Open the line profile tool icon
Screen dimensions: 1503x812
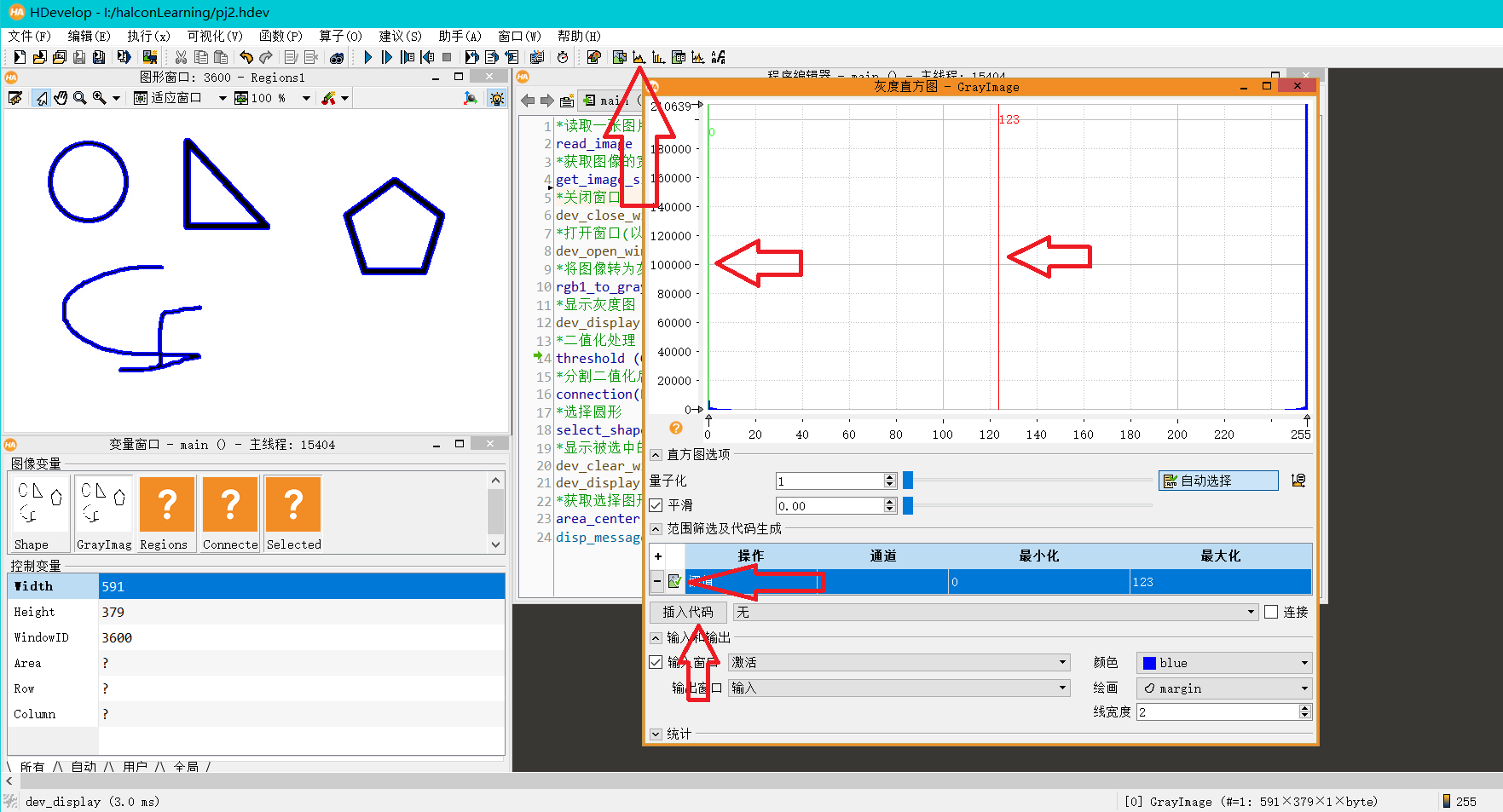tap(698, 57)
